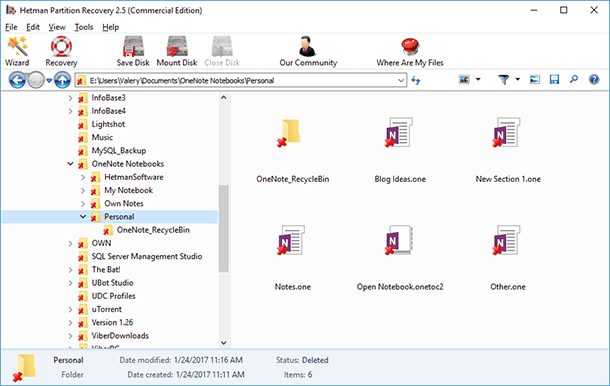Image resolution: width=610 pixels, height=386 pixels.
Task: Click tree scrollbar down arrow
Action: point(224,343)
